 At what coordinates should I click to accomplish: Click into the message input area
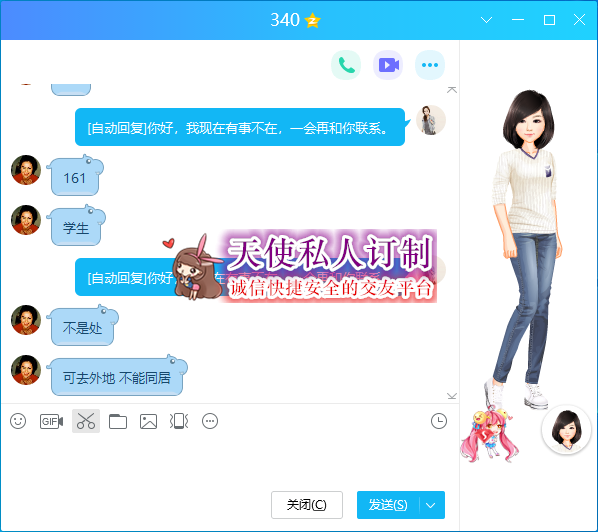(x=229, y=461)
